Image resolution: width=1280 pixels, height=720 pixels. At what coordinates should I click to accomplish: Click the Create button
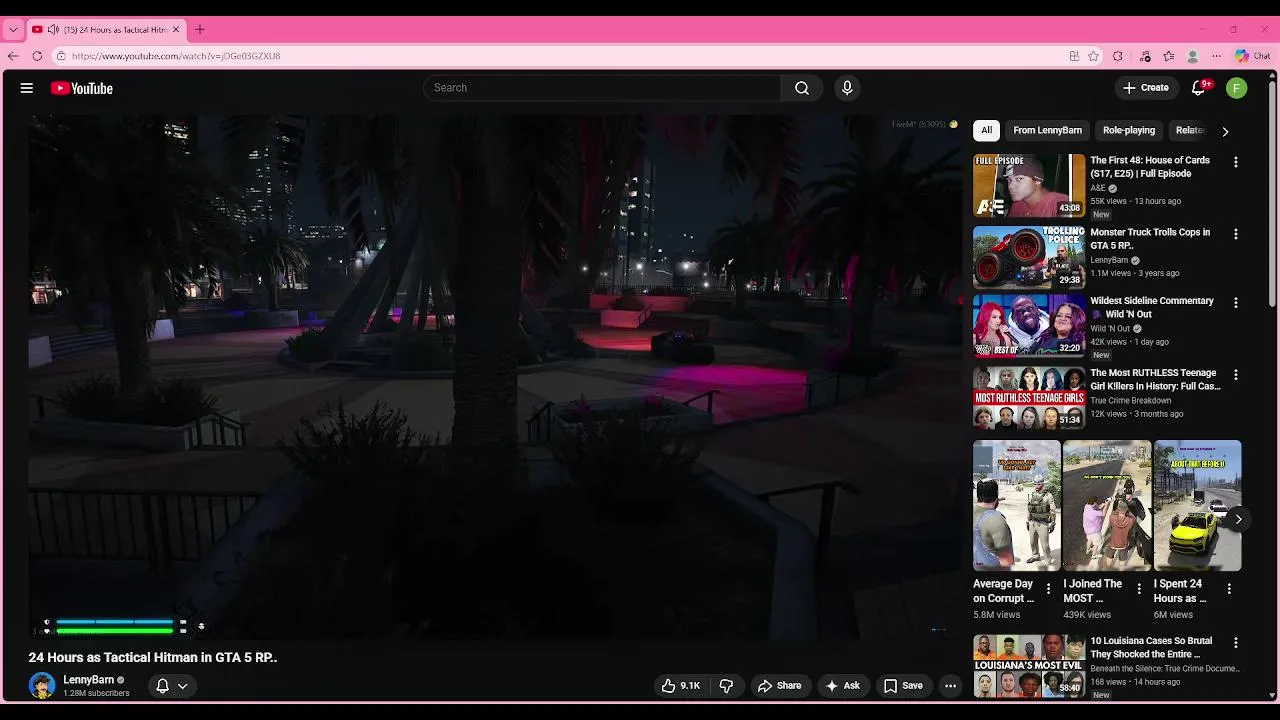point(1146,88)
